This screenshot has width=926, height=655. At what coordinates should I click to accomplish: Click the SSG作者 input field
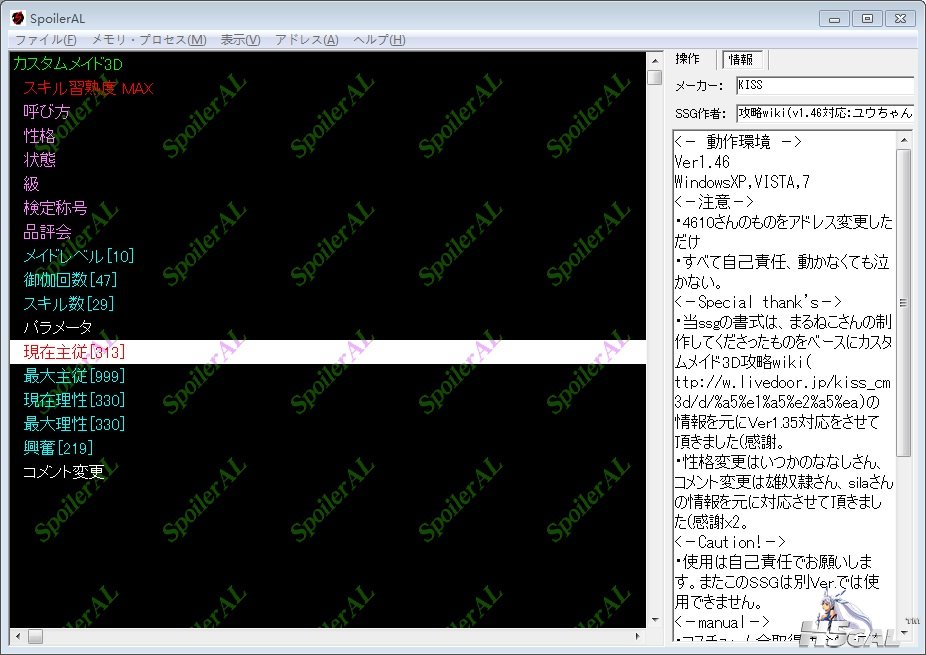[x=824, y=113]
